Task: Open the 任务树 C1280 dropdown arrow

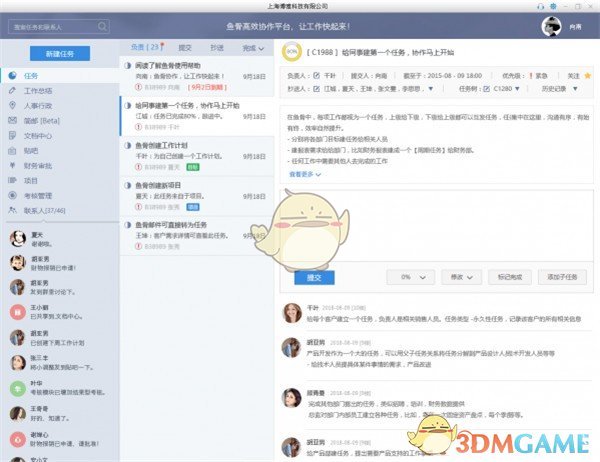Action: pos(517,89)
